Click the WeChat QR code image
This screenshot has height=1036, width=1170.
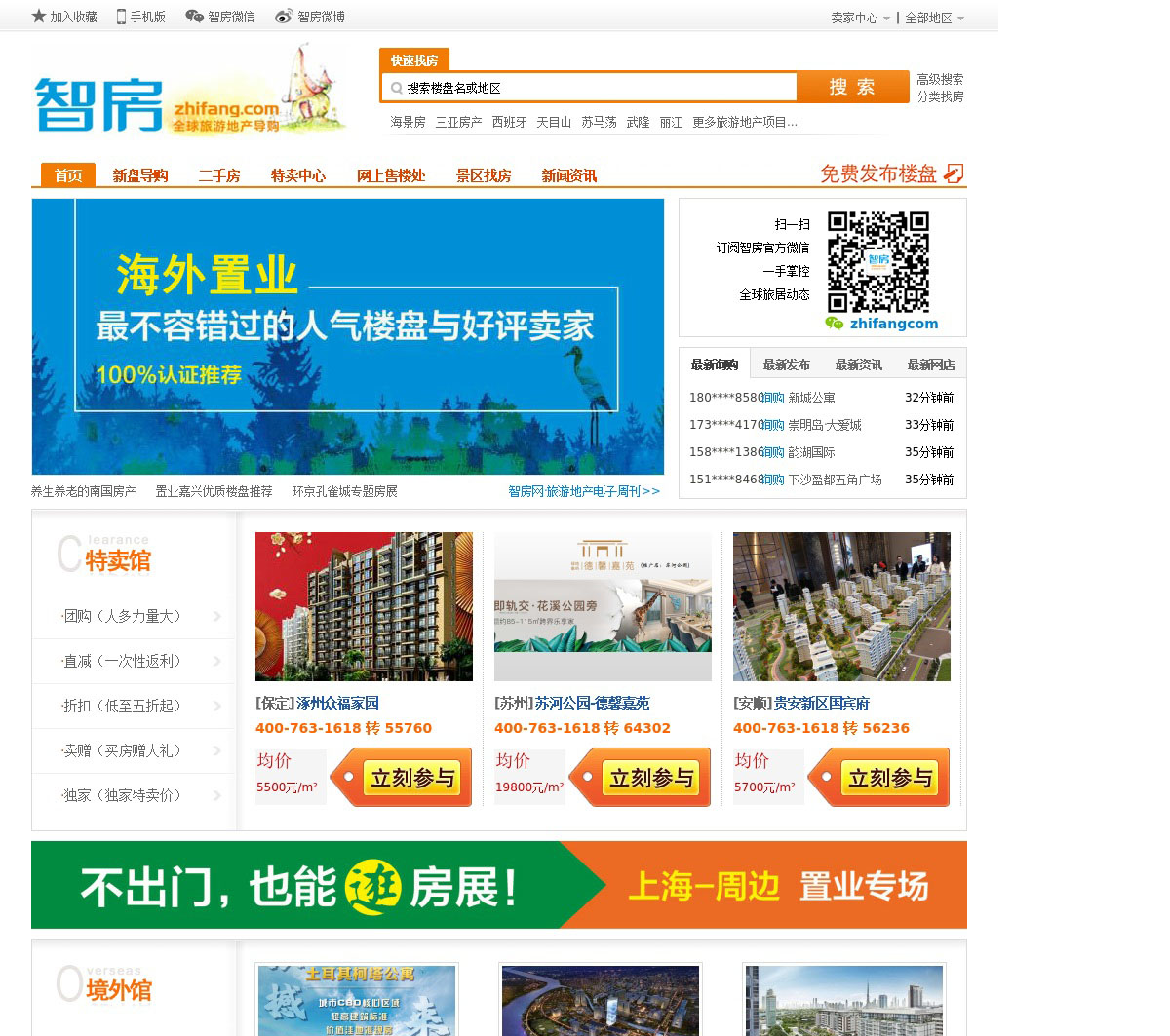click(x=878, y=261)
